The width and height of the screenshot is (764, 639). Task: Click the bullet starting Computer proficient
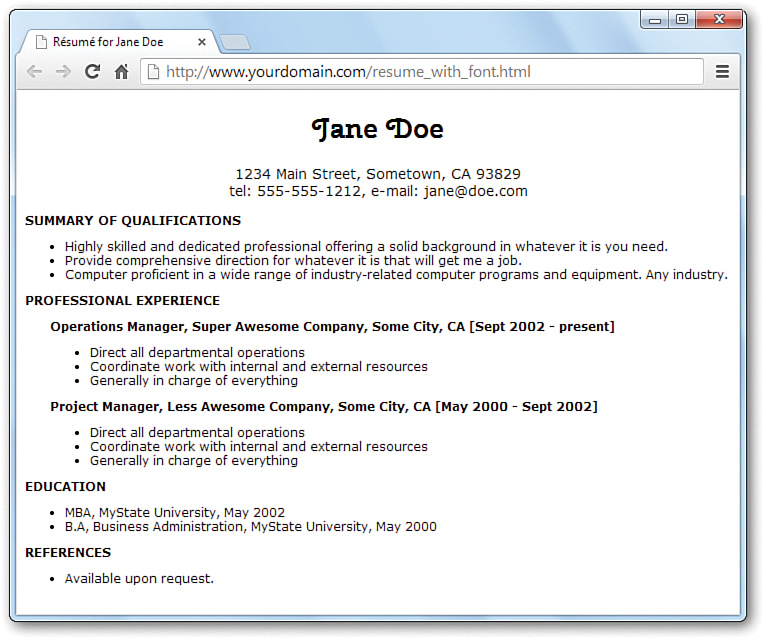[x=396, y=275]
